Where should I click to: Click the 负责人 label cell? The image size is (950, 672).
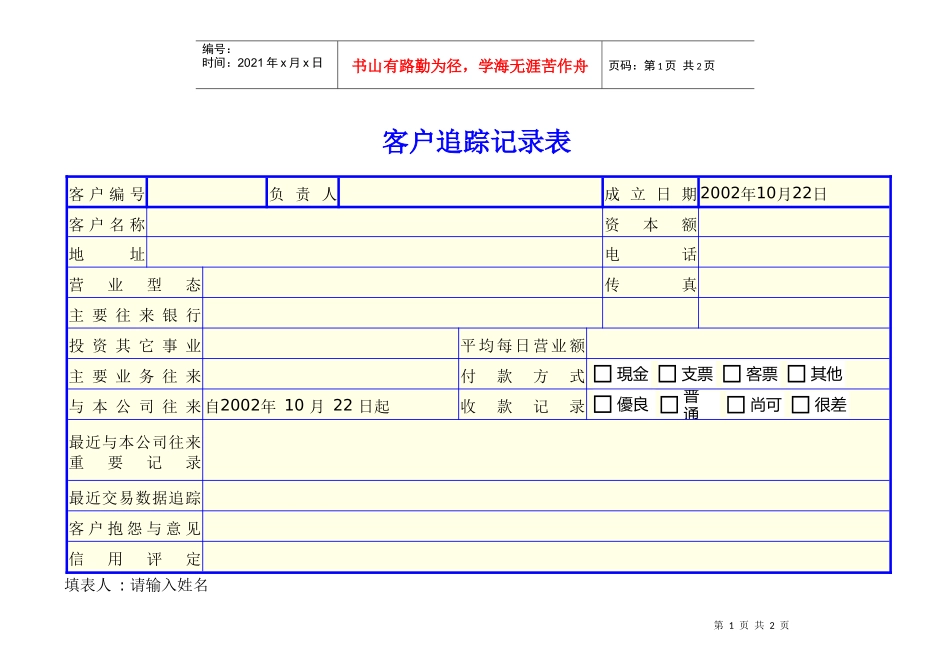pyautogui.click(x=303, y=193)
